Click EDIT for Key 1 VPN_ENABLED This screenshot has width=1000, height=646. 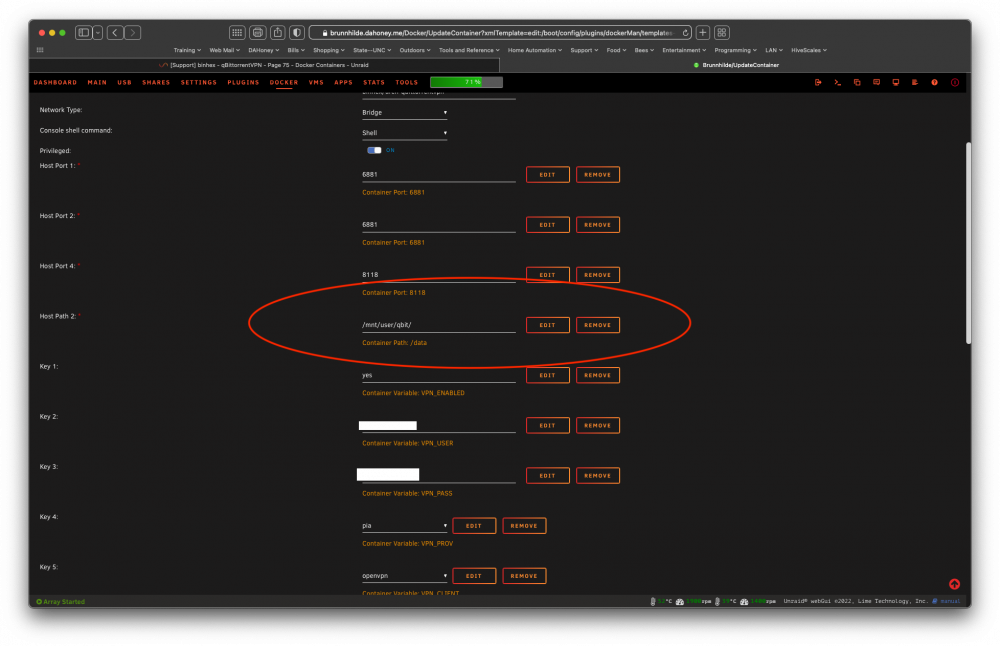547,376
